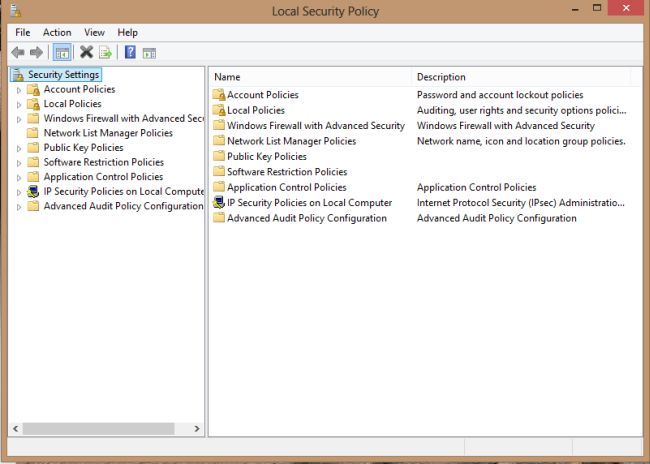
Task: Click 'Network name, icon and location' description
Action: click(x=521, y=141)
